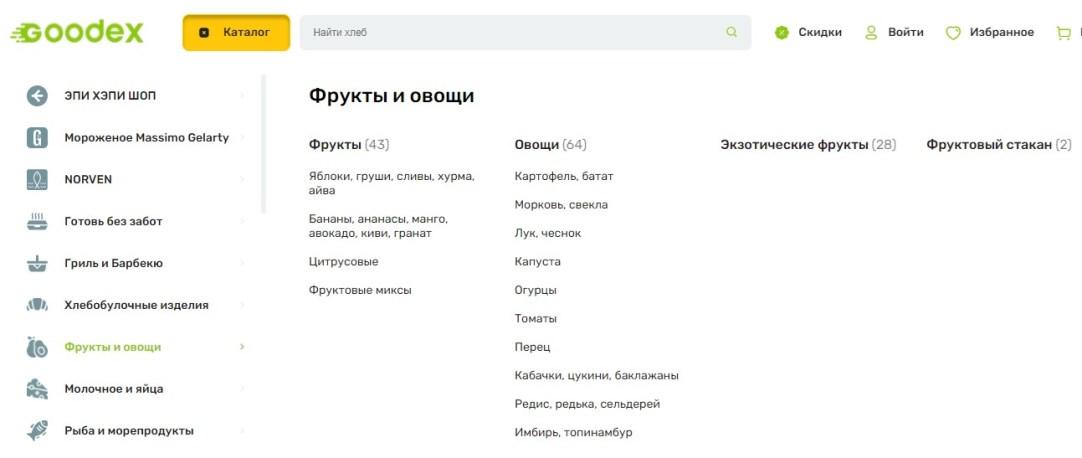Open Гриль и Барбекю category

point(113,263)
